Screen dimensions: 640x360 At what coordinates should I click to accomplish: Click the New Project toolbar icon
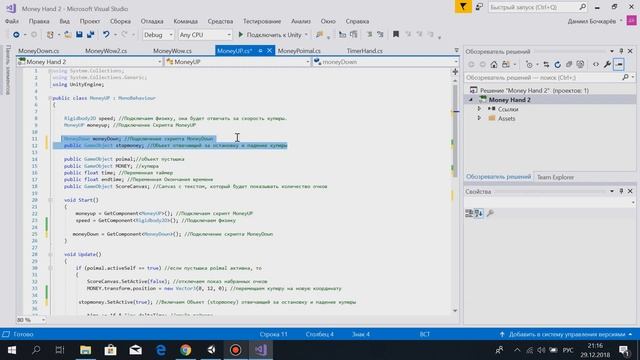tap(50, 35)
